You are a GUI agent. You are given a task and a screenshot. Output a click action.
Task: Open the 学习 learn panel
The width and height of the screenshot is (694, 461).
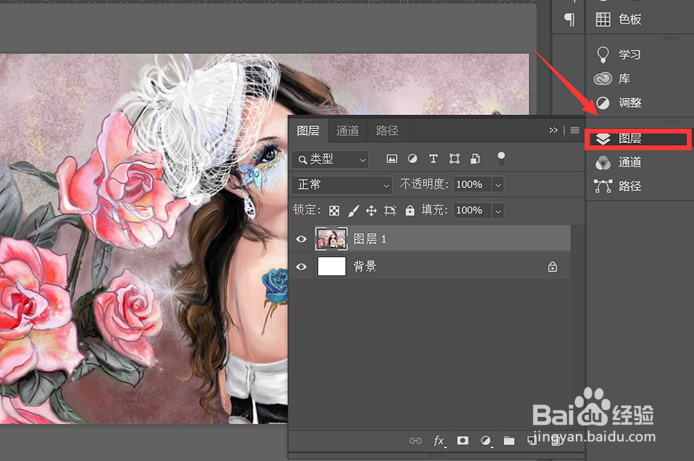coord(618,54)
